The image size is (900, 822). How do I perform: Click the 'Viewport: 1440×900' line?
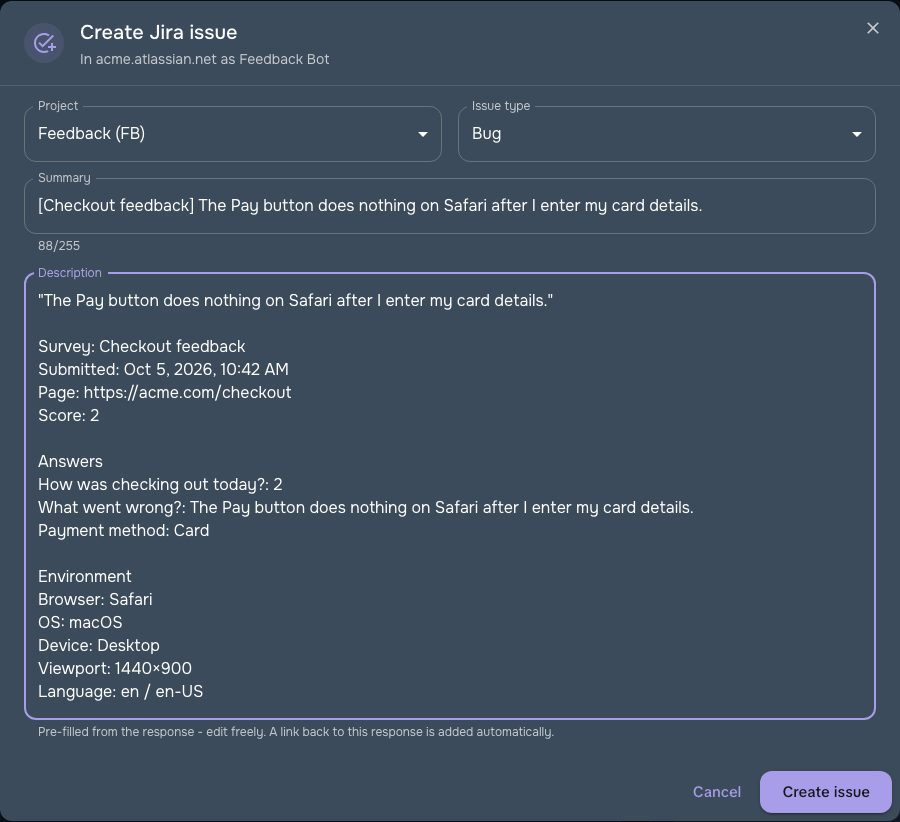[115, 668]
